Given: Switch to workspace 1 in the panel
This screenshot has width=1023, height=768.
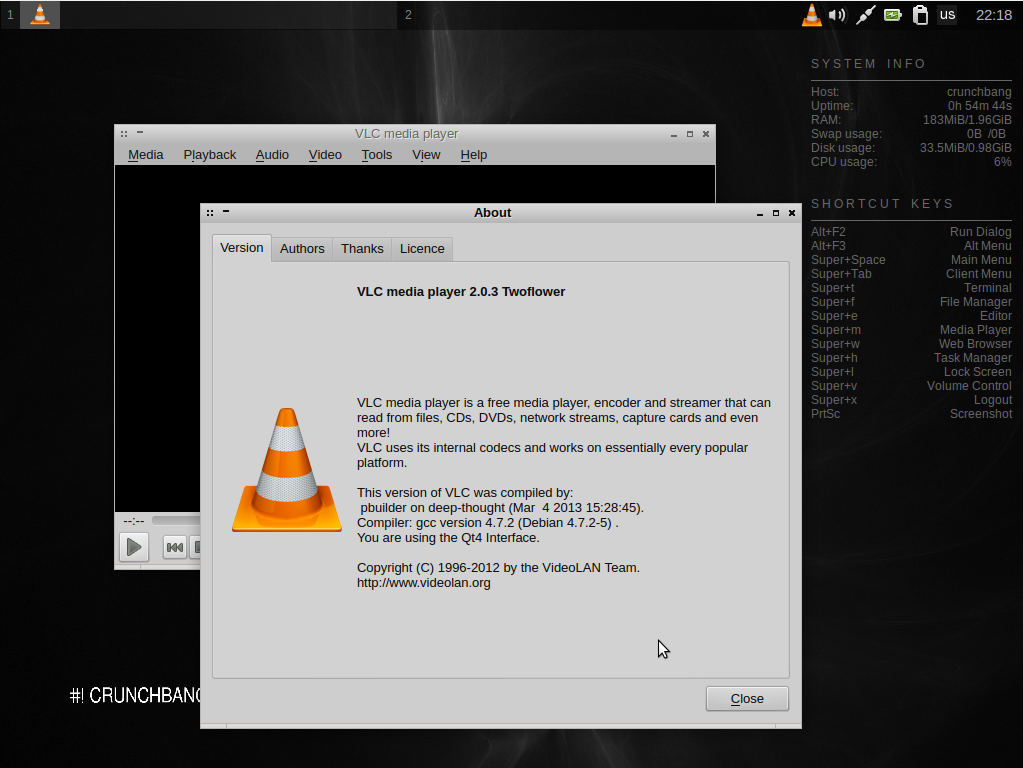Looking at the screenshot, I should click(x=10, y=14).
